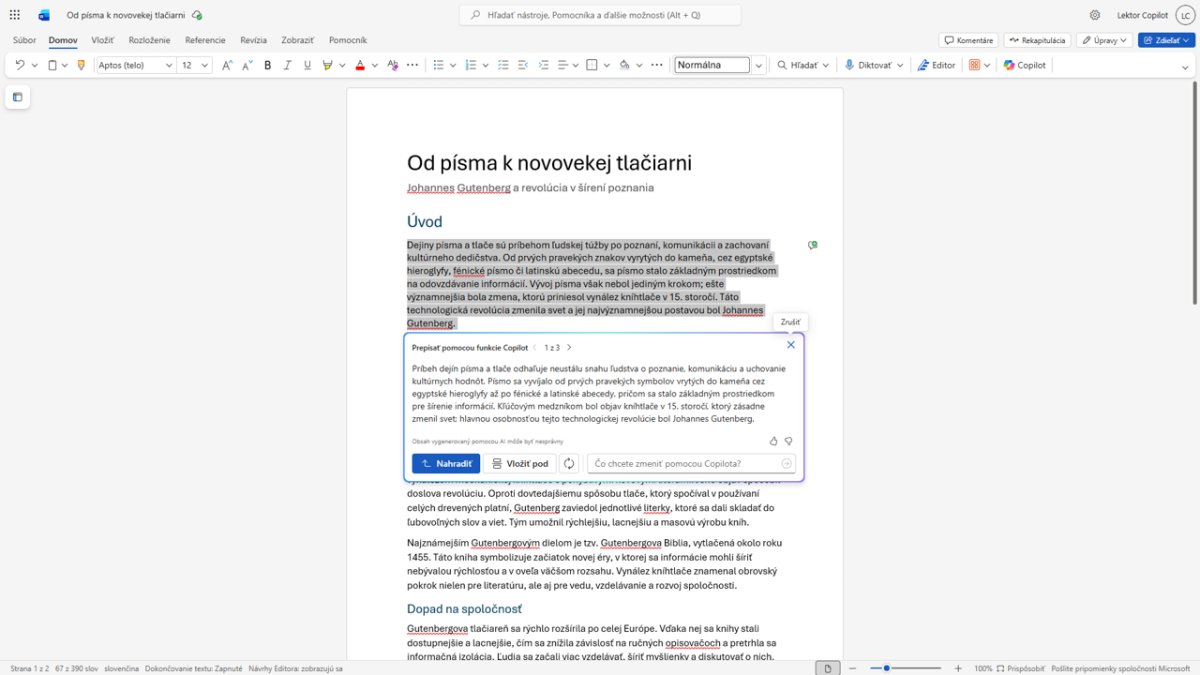Click the Bold formatting icon
This screenshot has height=675, width=1200.
267,65
